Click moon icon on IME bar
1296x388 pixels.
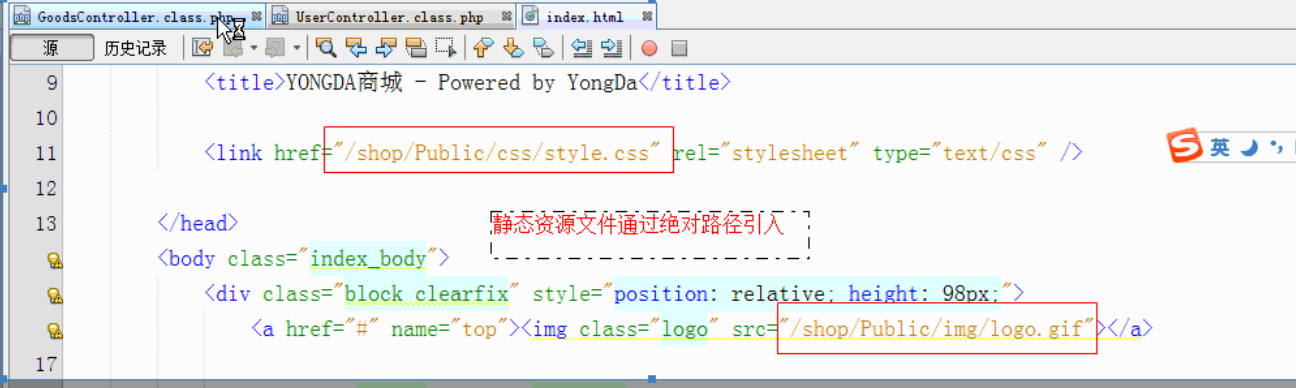point(1248,148)
